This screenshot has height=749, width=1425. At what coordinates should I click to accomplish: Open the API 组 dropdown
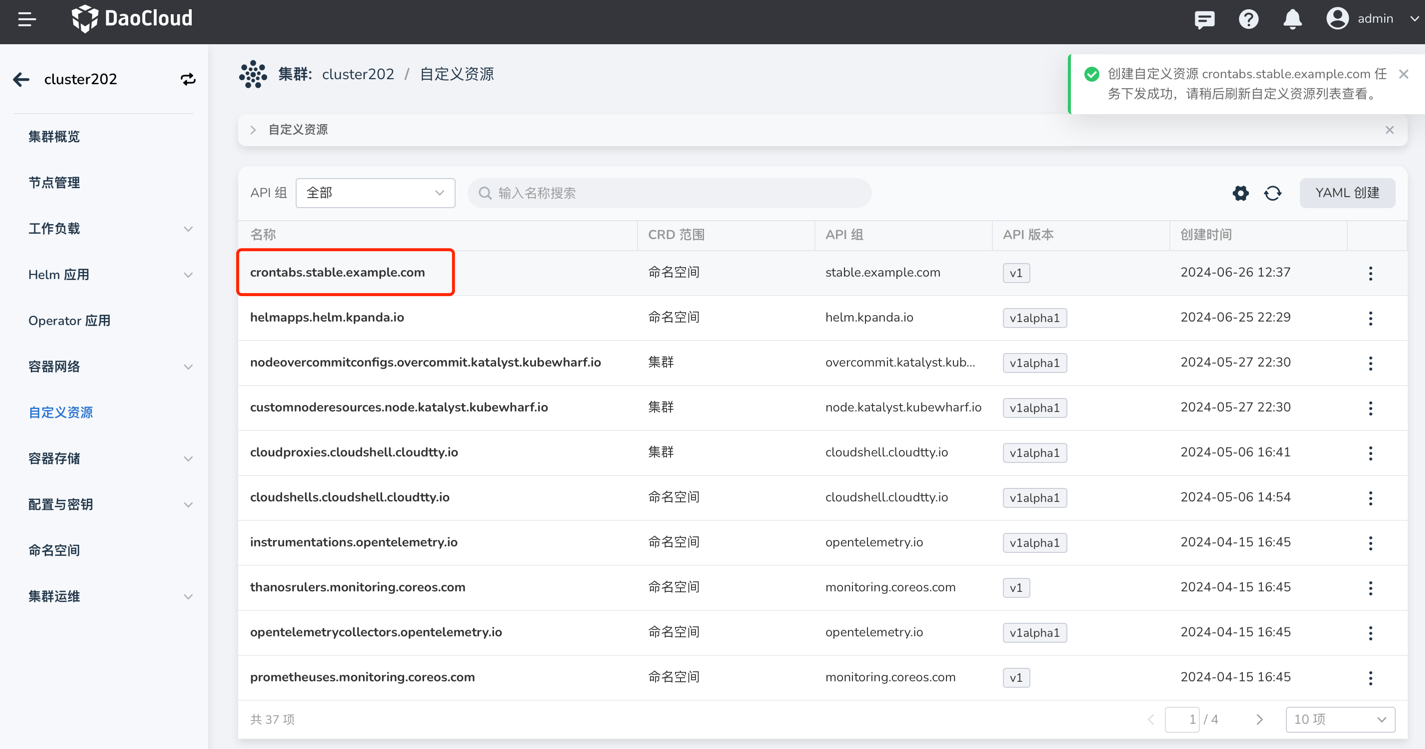pyautogui.click(x=375, y=193)
